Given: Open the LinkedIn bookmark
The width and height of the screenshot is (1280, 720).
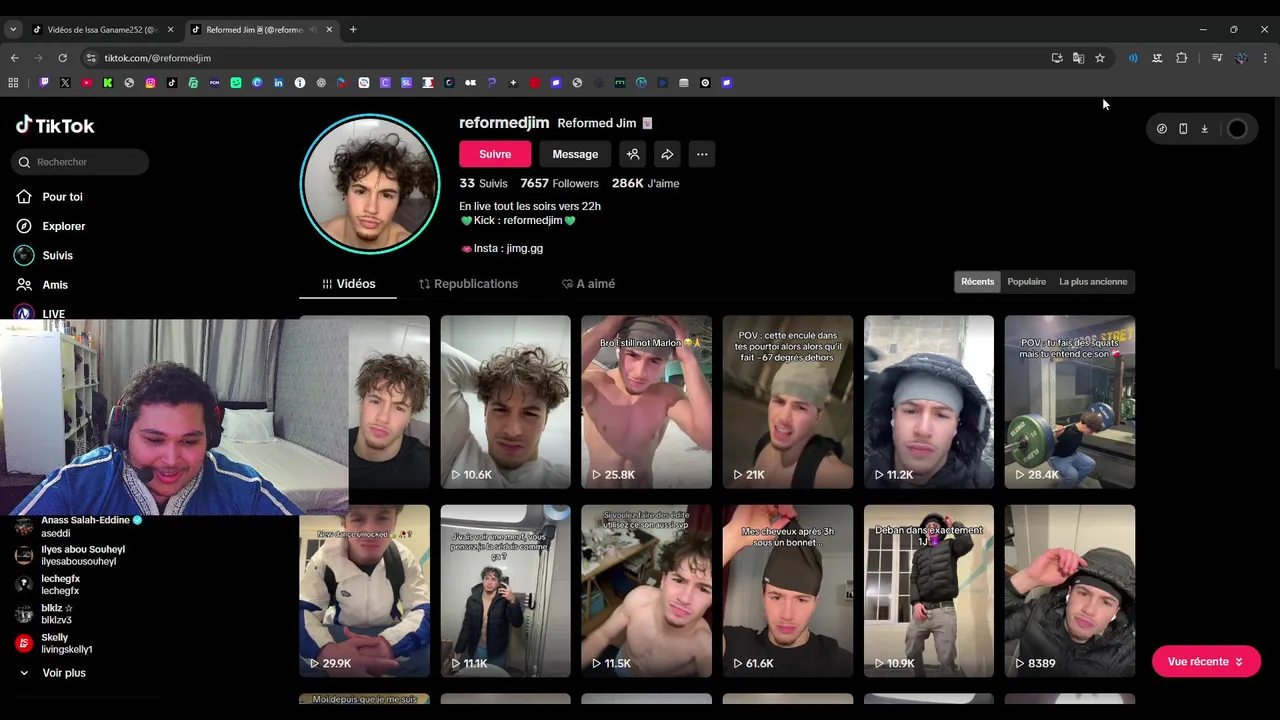Looking at the screenshot, I should click(278, 83).
